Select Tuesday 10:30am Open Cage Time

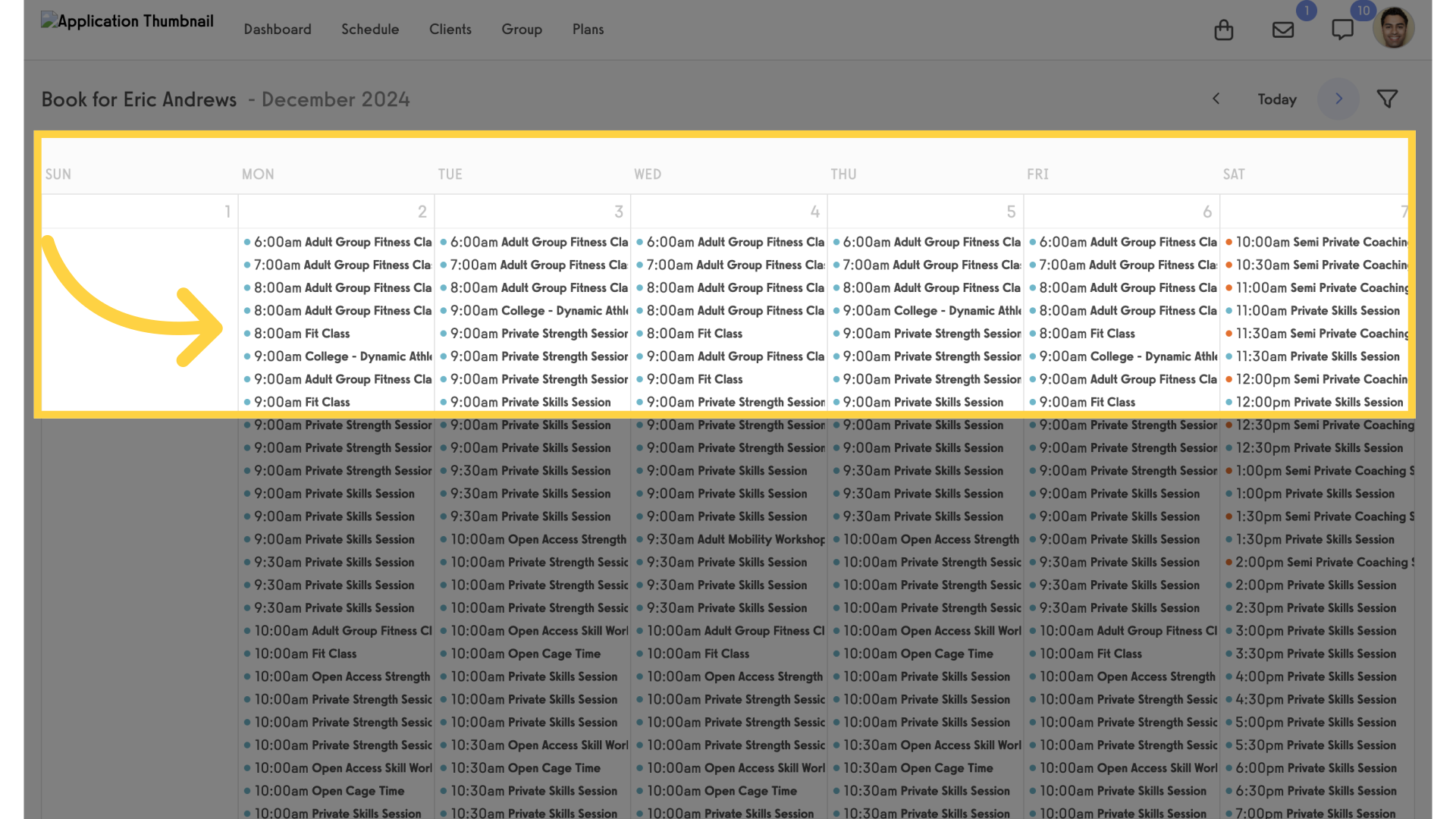click(521, 768)
